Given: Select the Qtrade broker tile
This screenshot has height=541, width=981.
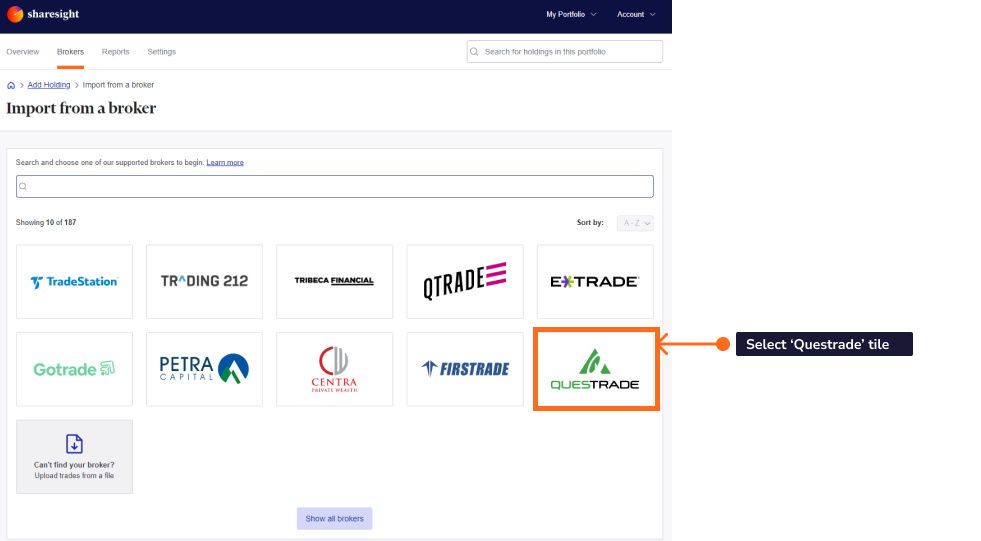Looking at the screenshot, I should point(465,281).
